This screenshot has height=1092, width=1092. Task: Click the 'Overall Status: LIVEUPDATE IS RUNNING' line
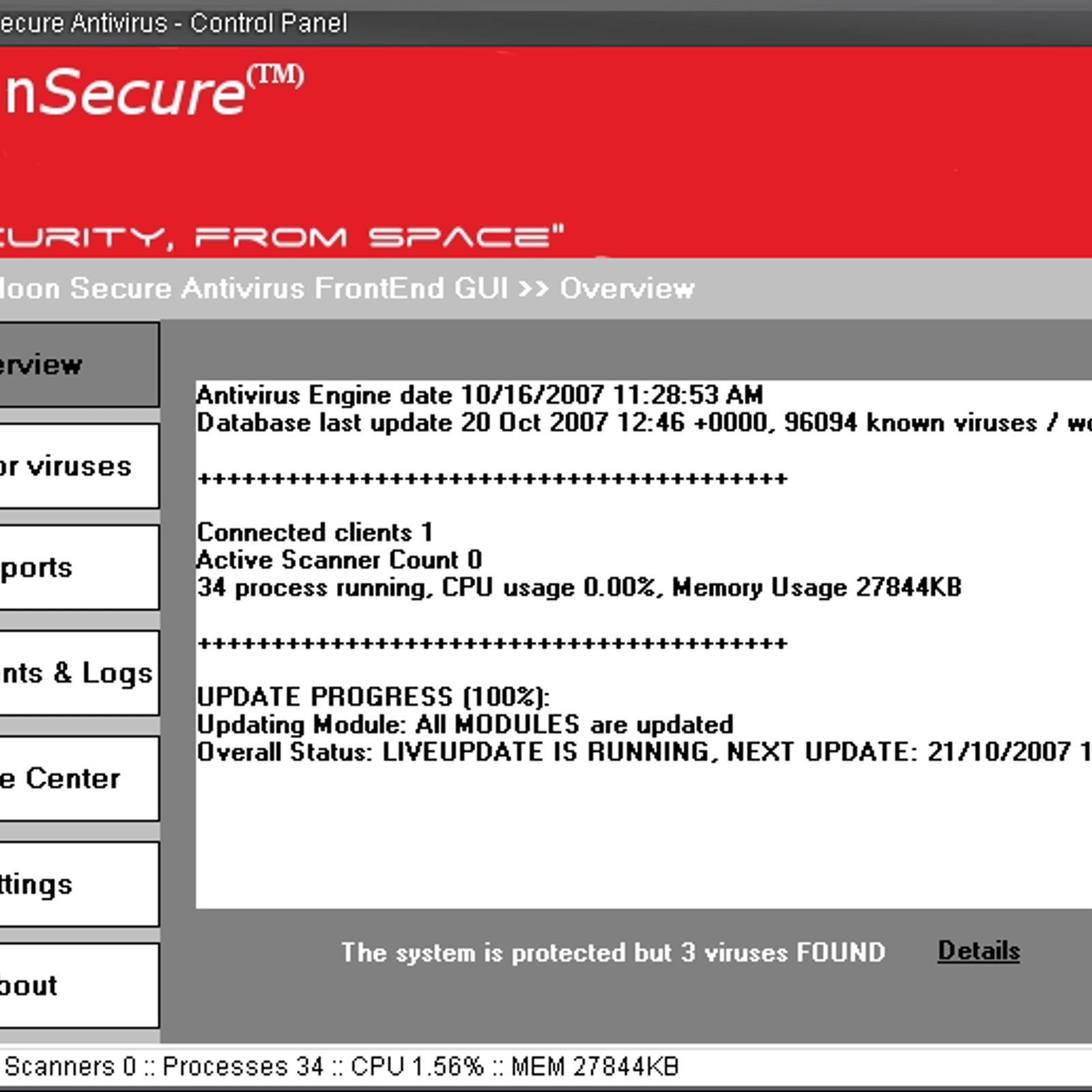click(644, 752)
